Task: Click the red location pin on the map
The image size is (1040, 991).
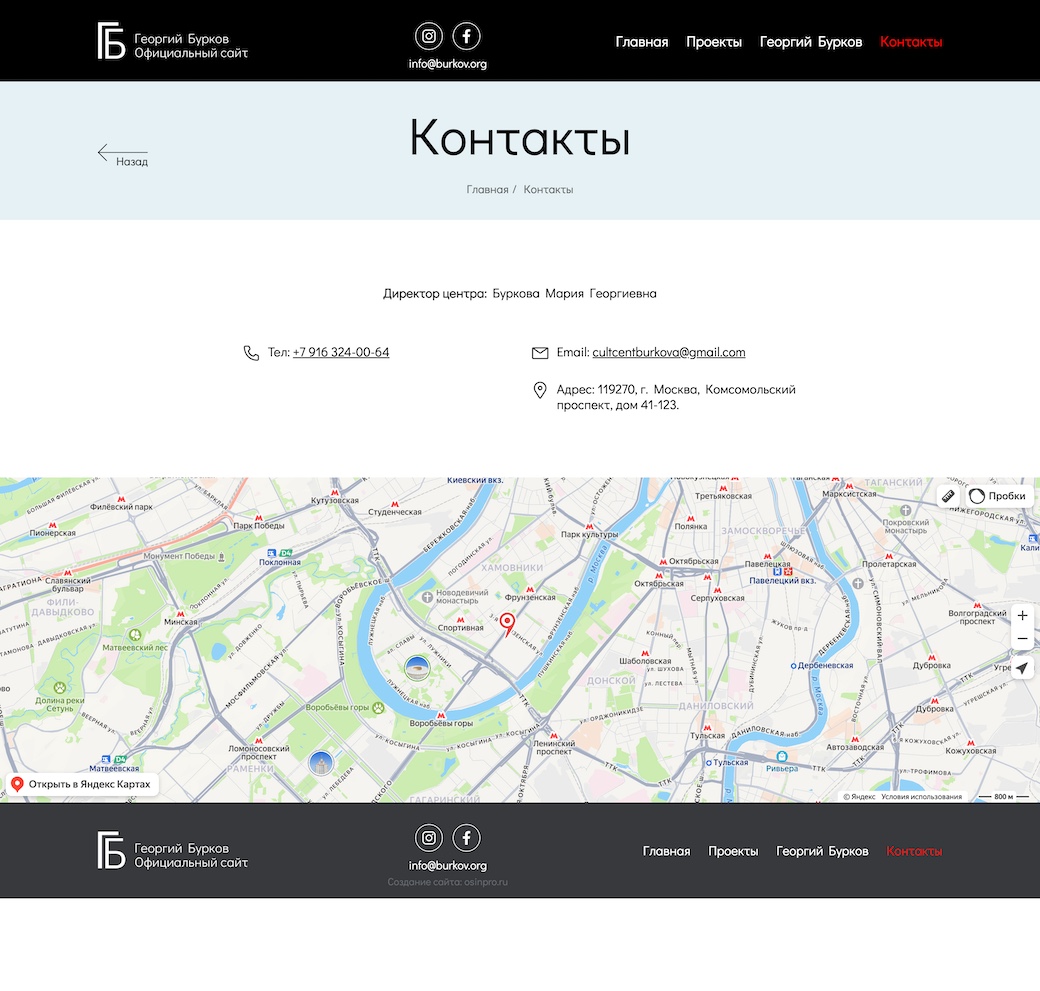Action: pyautogui.click(x=507, y=624)
